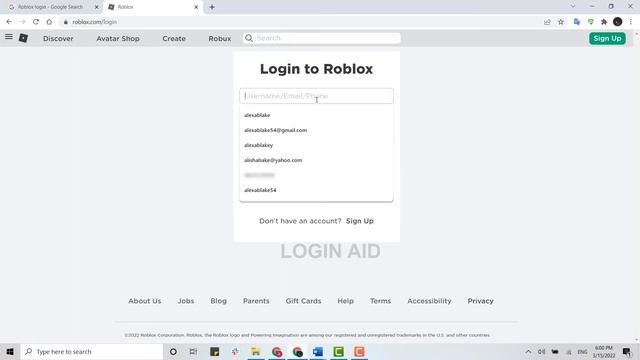640x360 pixels.
Task: Open the tab search chevron in the title bar
Action: (573, 7)
